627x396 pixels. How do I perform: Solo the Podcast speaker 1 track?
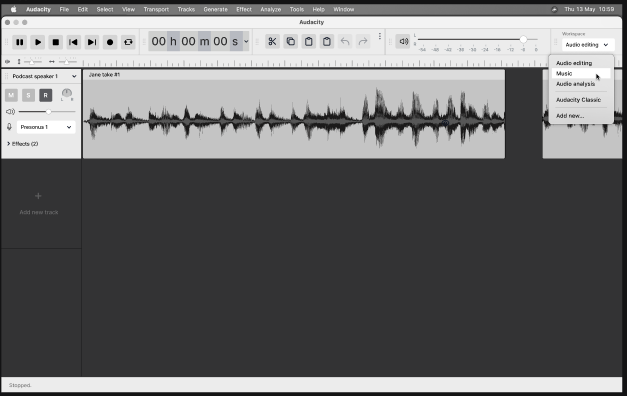[x=28, y=95]
